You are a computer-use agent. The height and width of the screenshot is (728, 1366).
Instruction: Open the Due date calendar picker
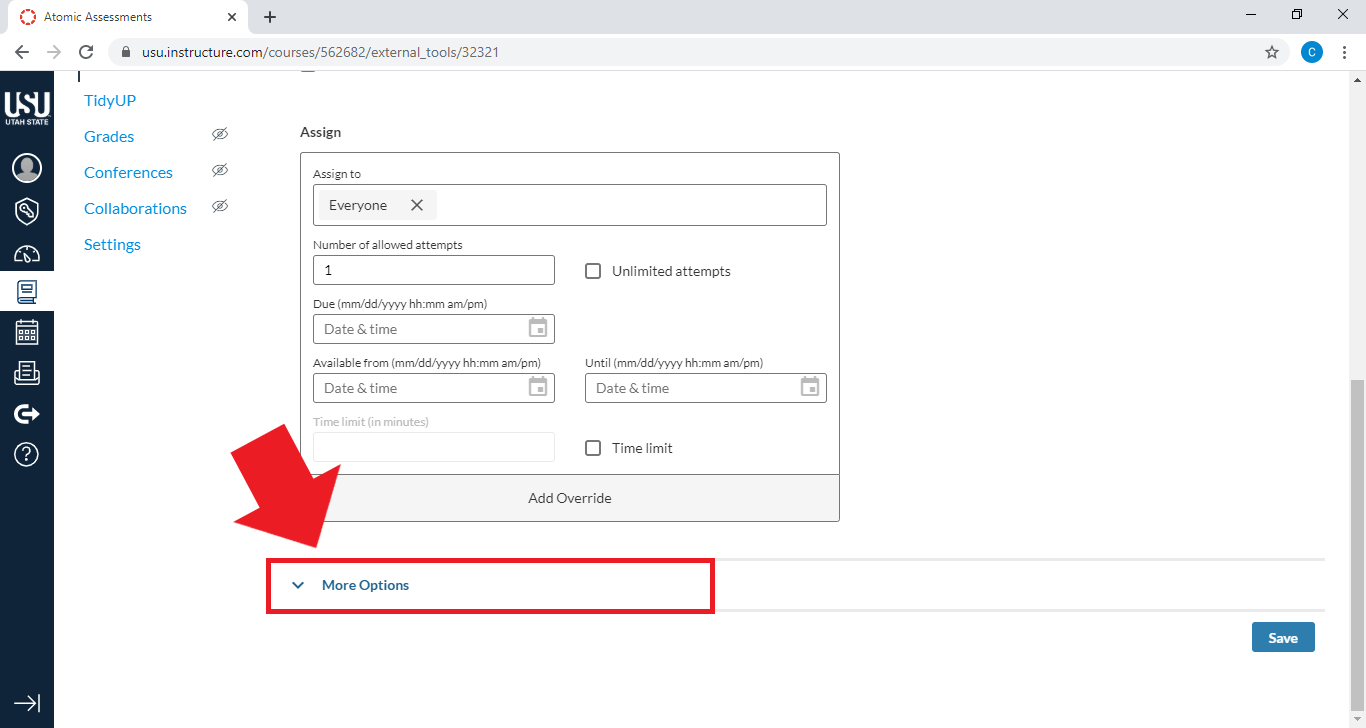pos(538,328)
